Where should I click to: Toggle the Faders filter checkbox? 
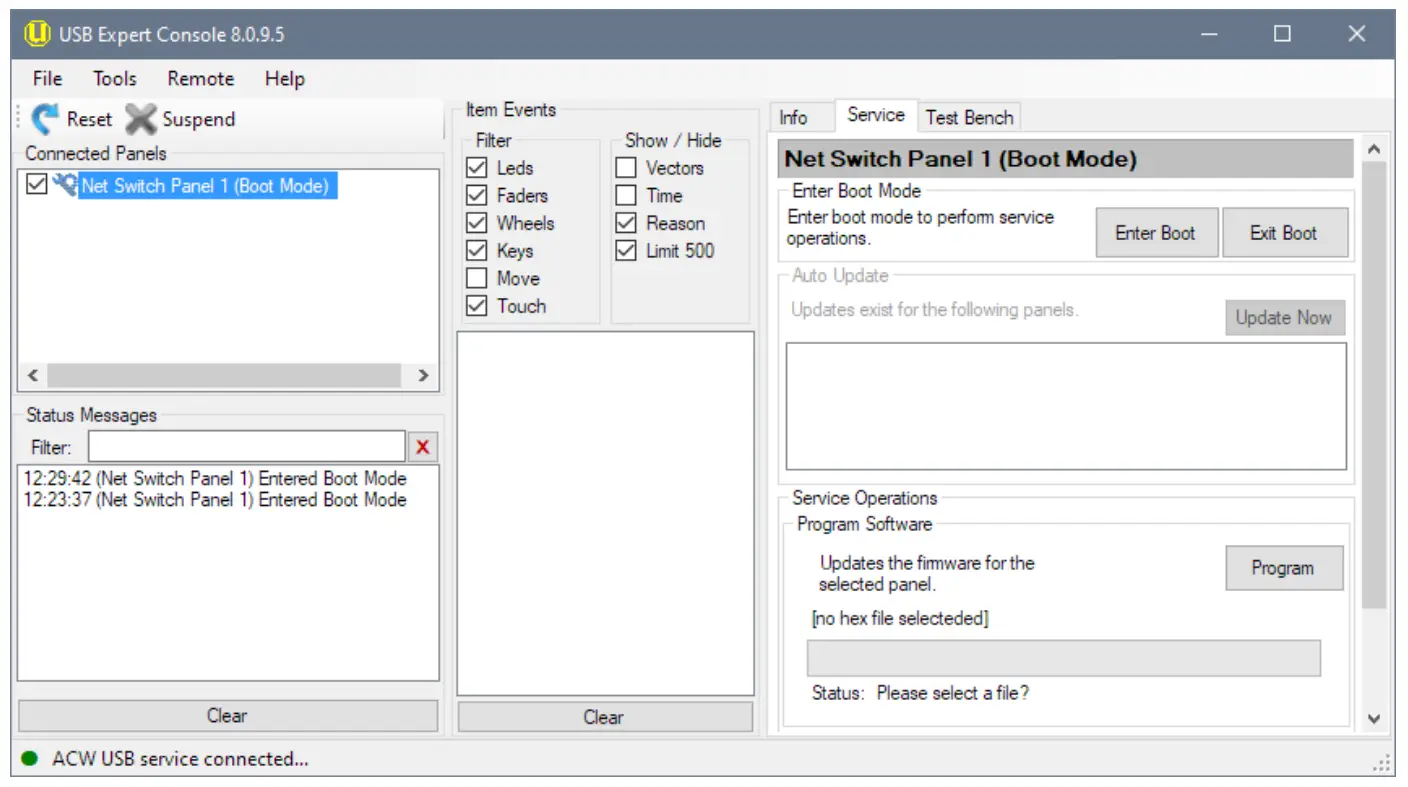pos(477,195)
